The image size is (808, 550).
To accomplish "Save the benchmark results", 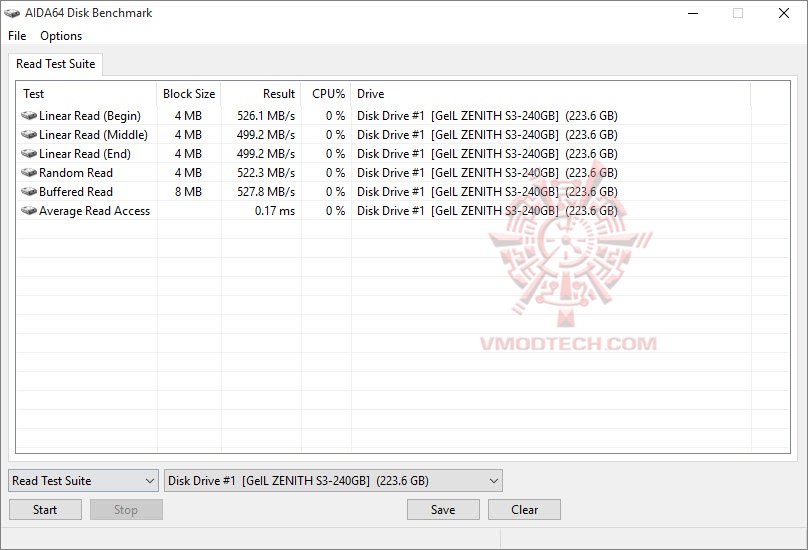I will click(443, 510).
